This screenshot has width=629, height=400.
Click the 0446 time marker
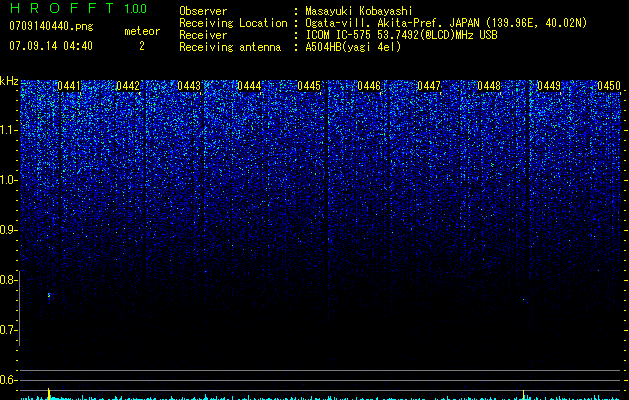pos(369,86)
